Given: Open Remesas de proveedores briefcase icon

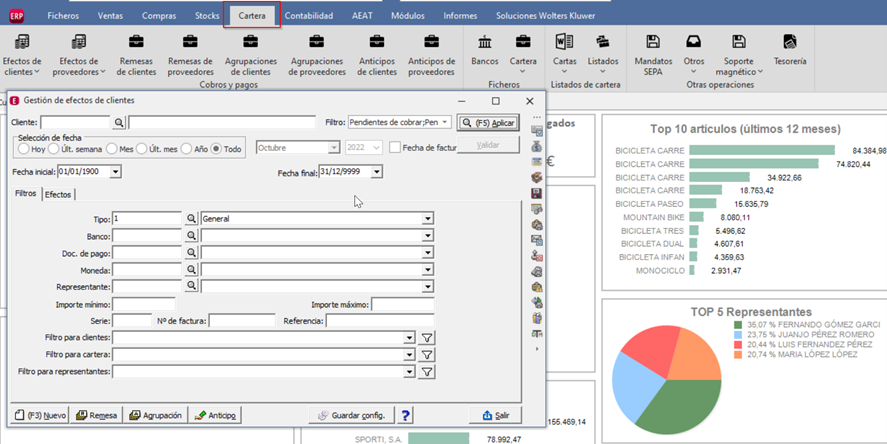Looking at the screenshot, I should click(190, 41).
